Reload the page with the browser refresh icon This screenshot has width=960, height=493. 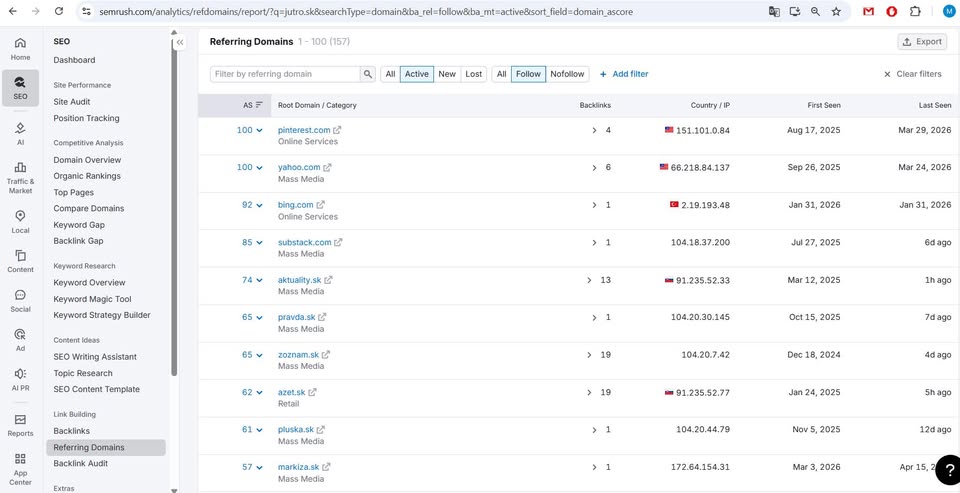[x=59, y=12]
